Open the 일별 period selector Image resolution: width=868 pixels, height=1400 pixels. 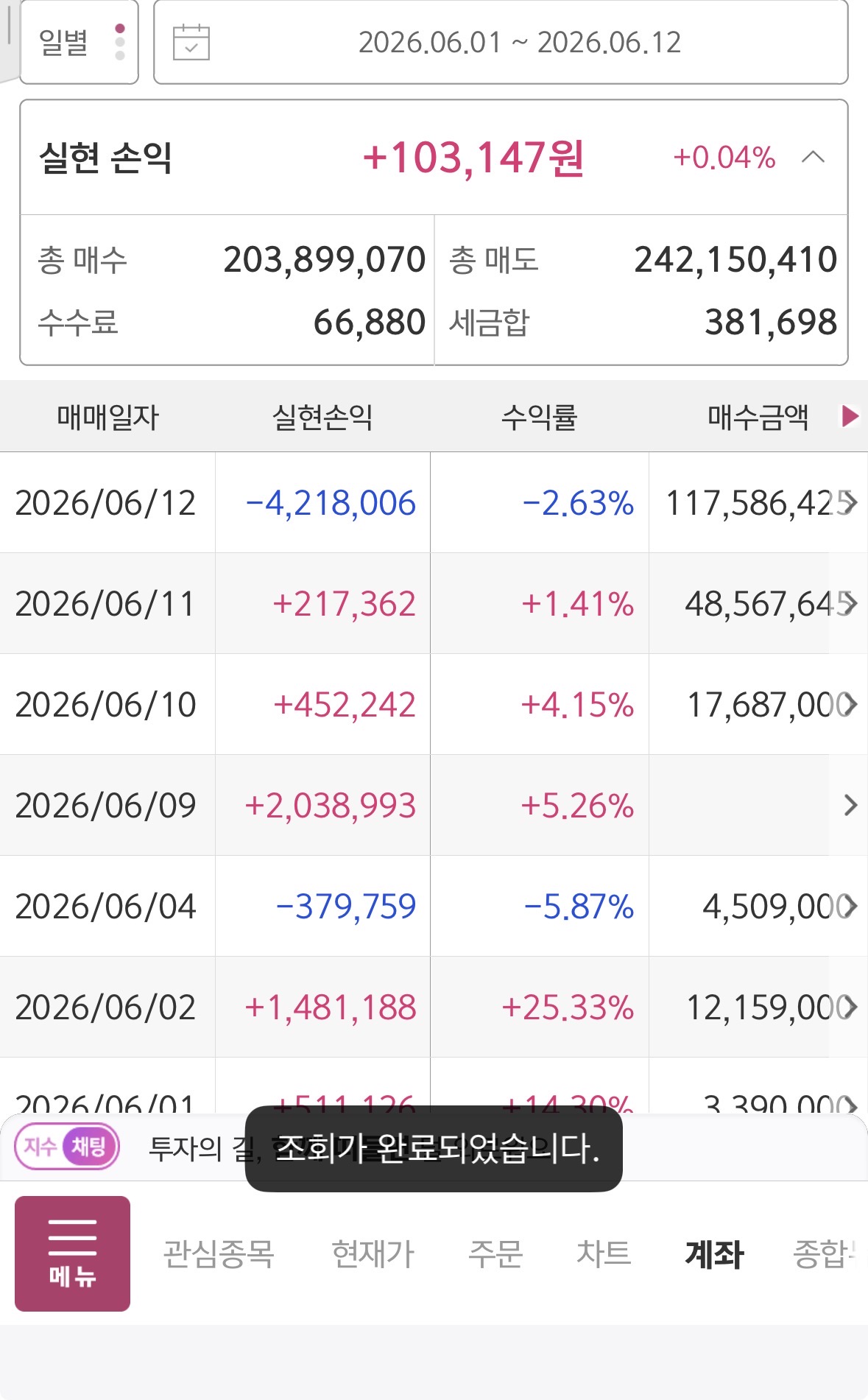coord(79,42)
